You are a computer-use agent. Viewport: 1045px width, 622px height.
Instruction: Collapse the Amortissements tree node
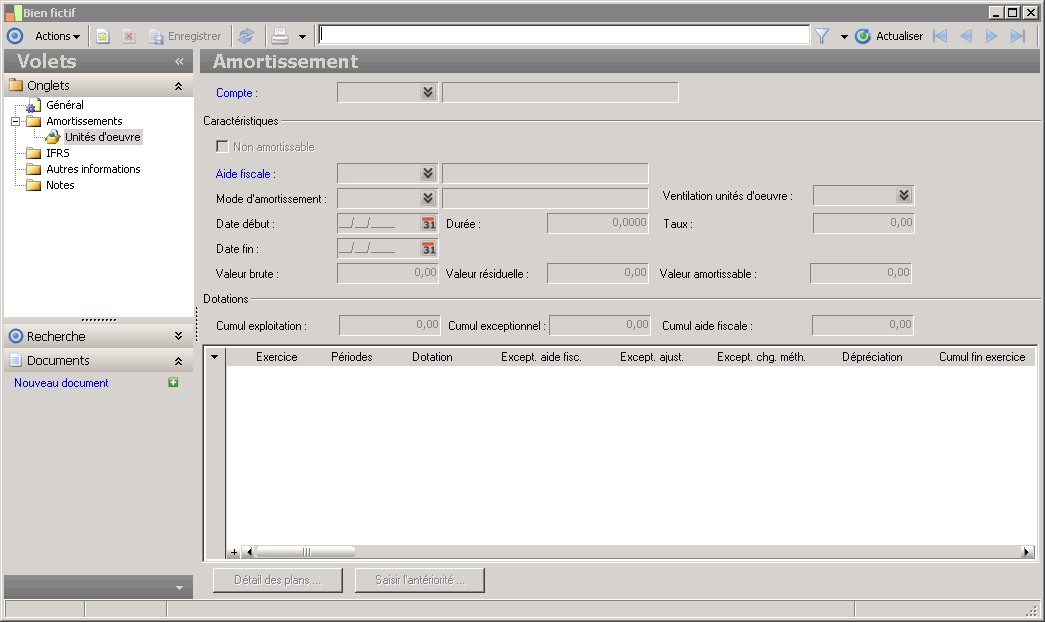[x=16, y=121]
